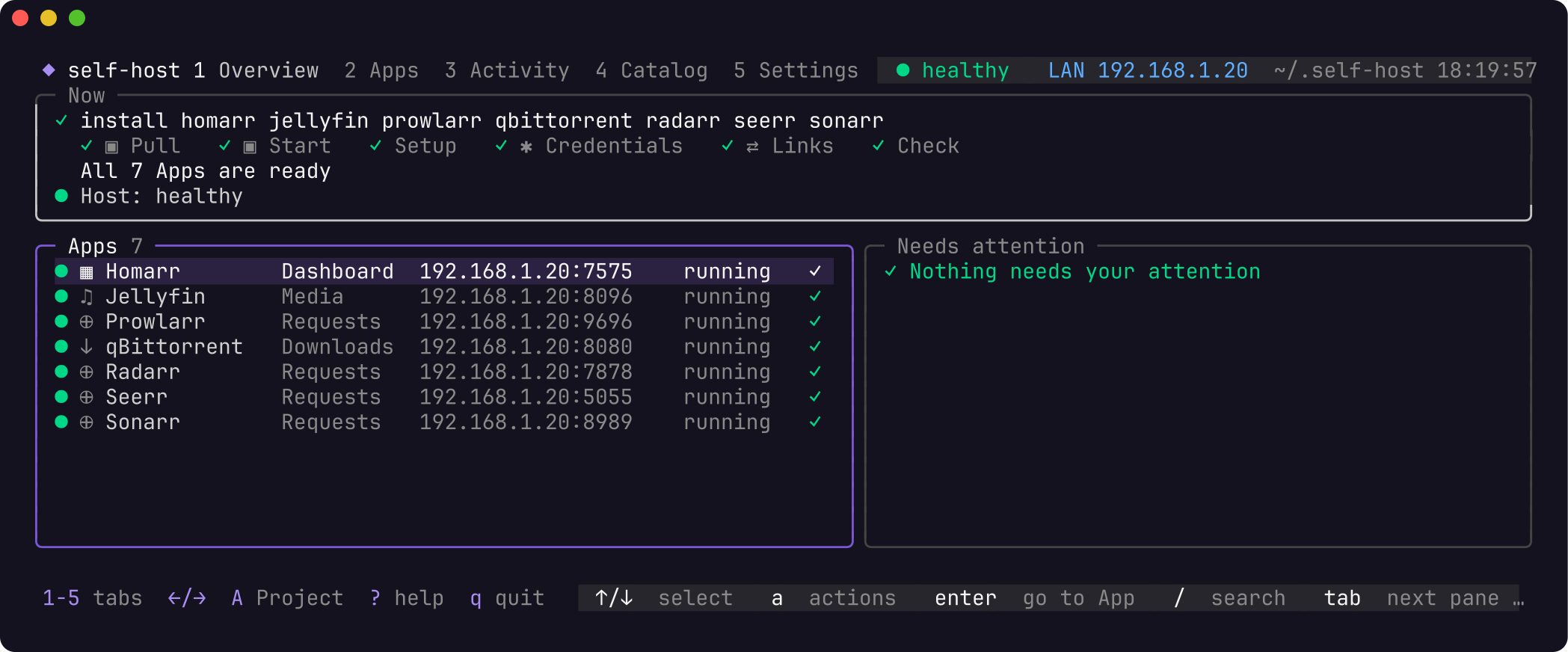Click the green status dot beside Sonarr

[x=61, y=422]
